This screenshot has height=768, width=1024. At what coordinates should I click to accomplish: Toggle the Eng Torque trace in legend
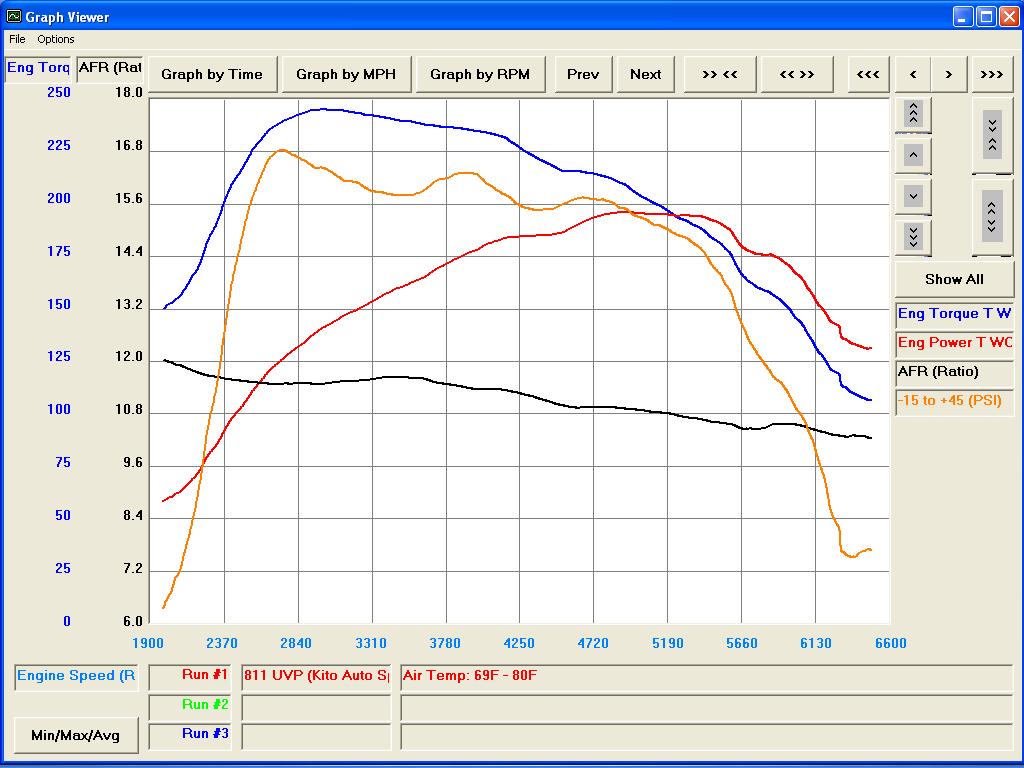[954, 314]
